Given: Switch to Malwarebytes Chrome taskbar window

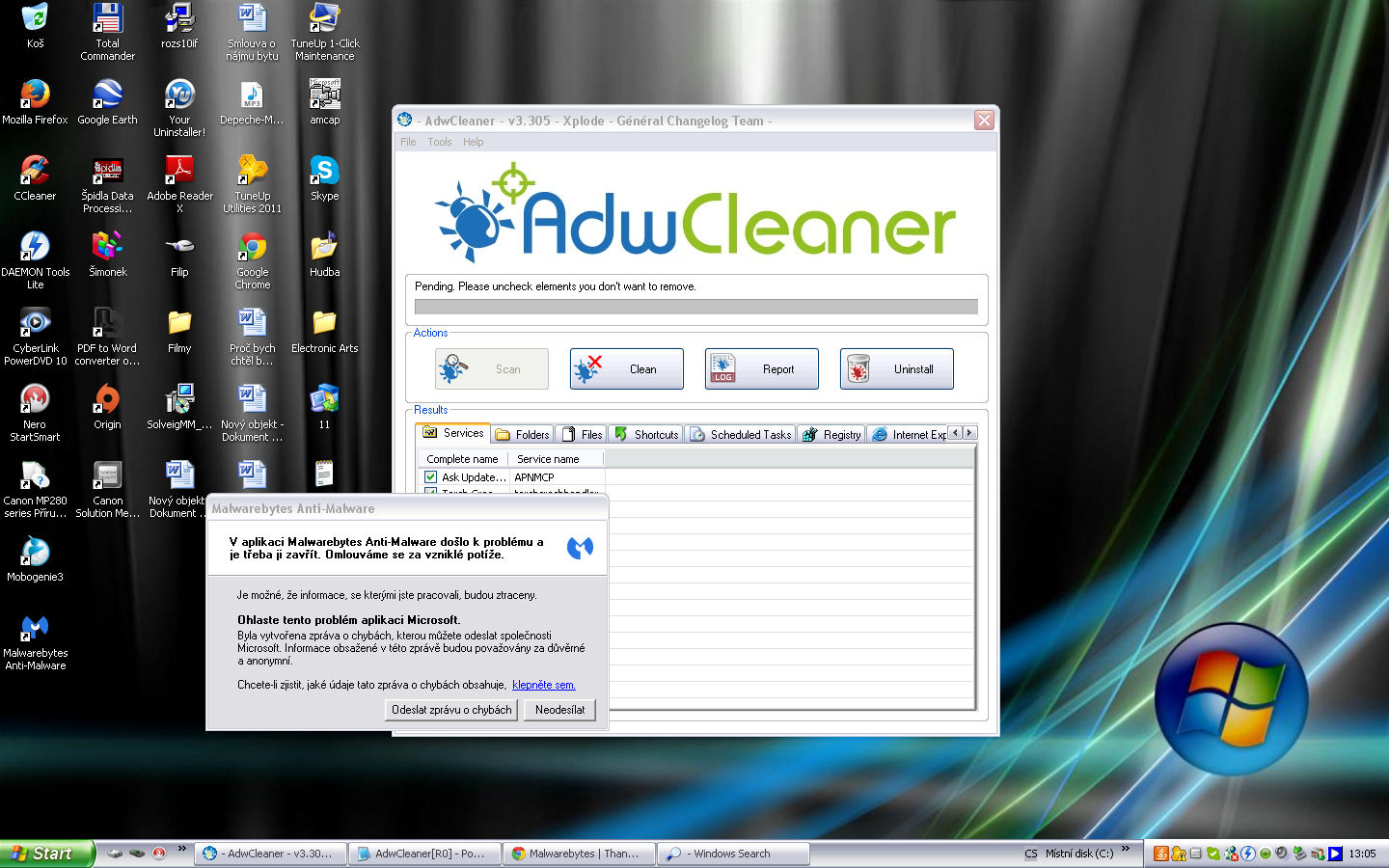Looking at the screenshot, I should click(x=579, y=854).
